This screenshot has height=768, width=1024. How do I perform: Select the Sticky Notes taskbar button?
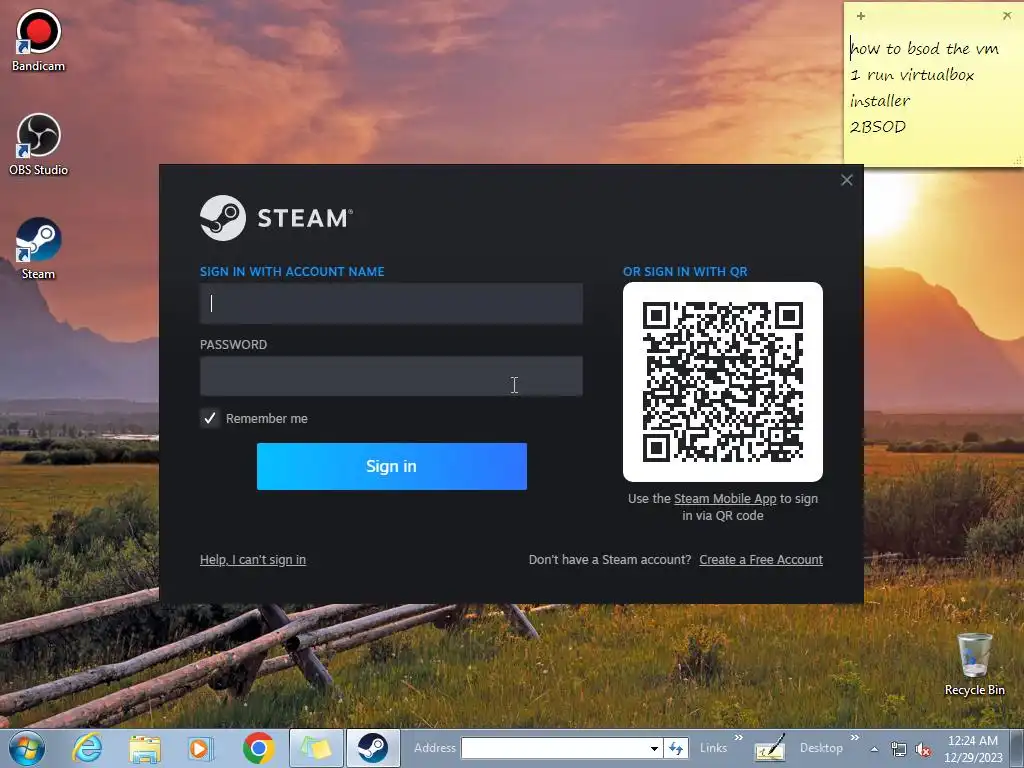[316, 748]
